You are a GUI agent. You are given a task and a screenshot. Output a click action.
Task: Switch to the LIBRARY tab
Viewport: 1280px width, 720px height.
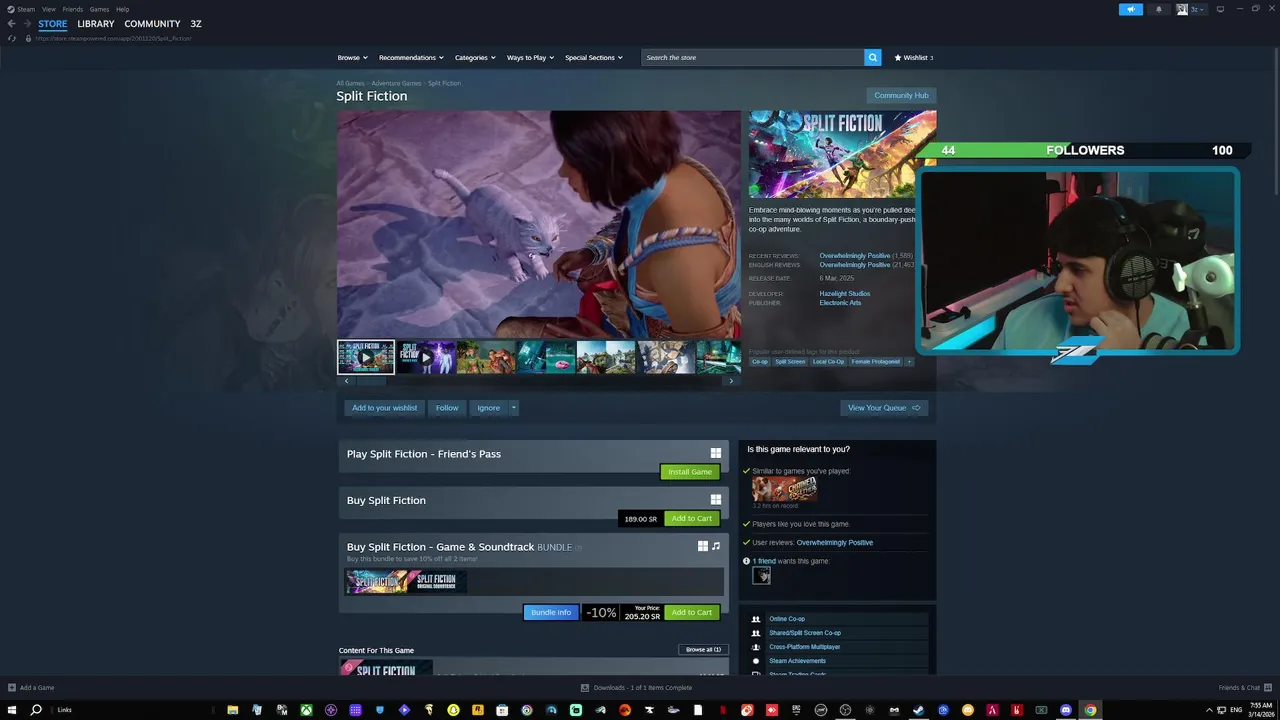point(96,24)
